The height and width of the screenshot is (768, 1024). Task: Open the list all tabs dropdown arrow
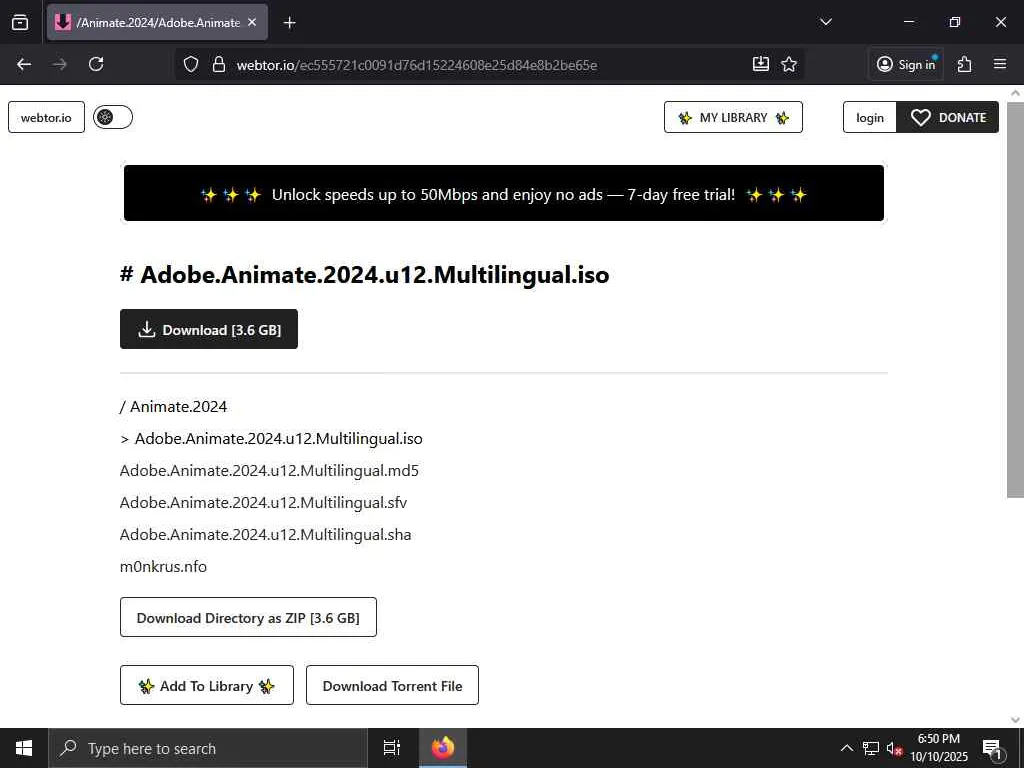(825, 22)
